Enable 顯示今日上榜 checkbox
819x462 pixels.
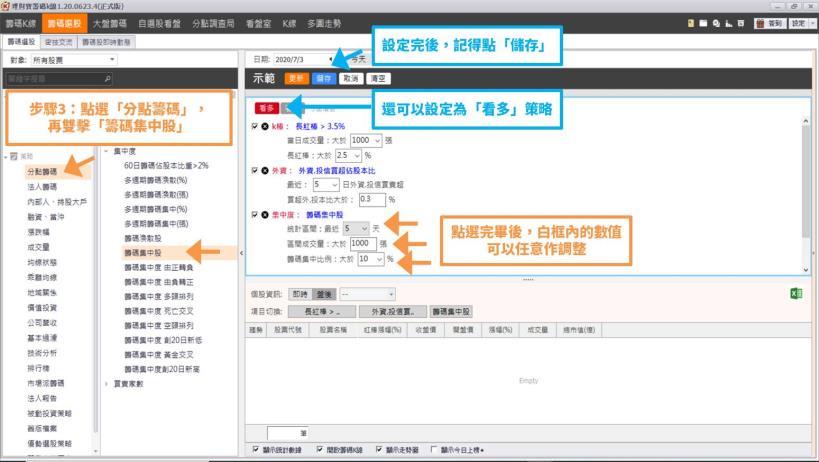434,449
